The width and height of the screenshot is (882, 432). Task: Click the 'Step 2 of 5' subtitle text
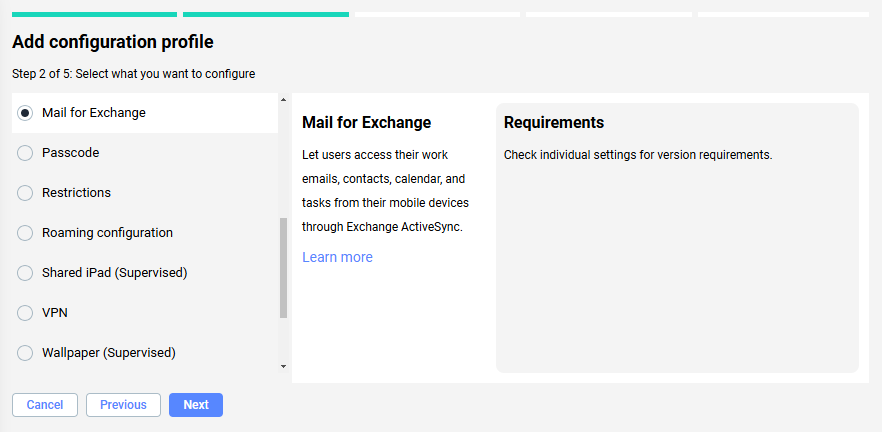point(133,74)
